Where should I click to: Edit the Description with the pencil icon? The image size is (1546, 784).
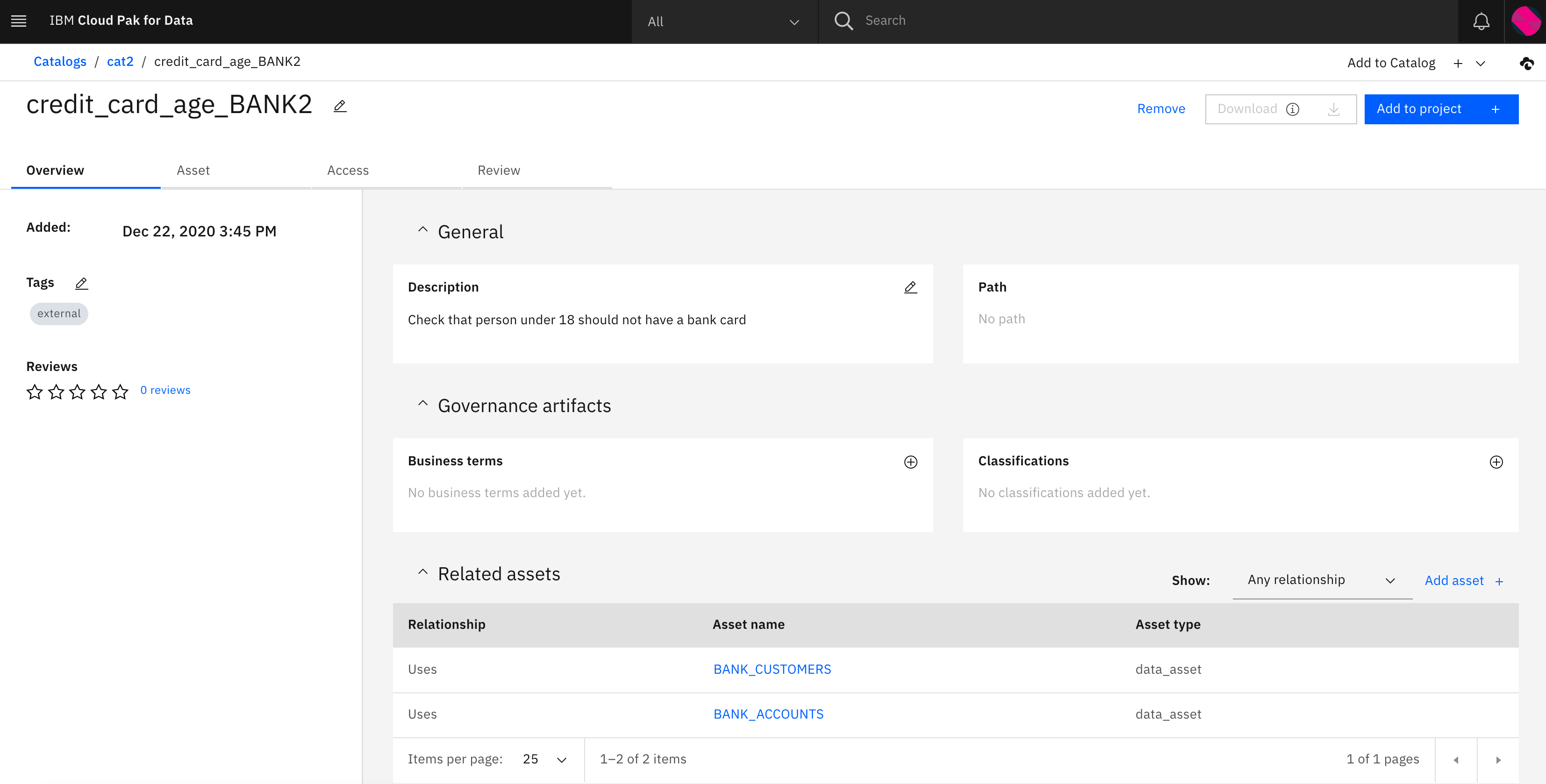[910, 287]
